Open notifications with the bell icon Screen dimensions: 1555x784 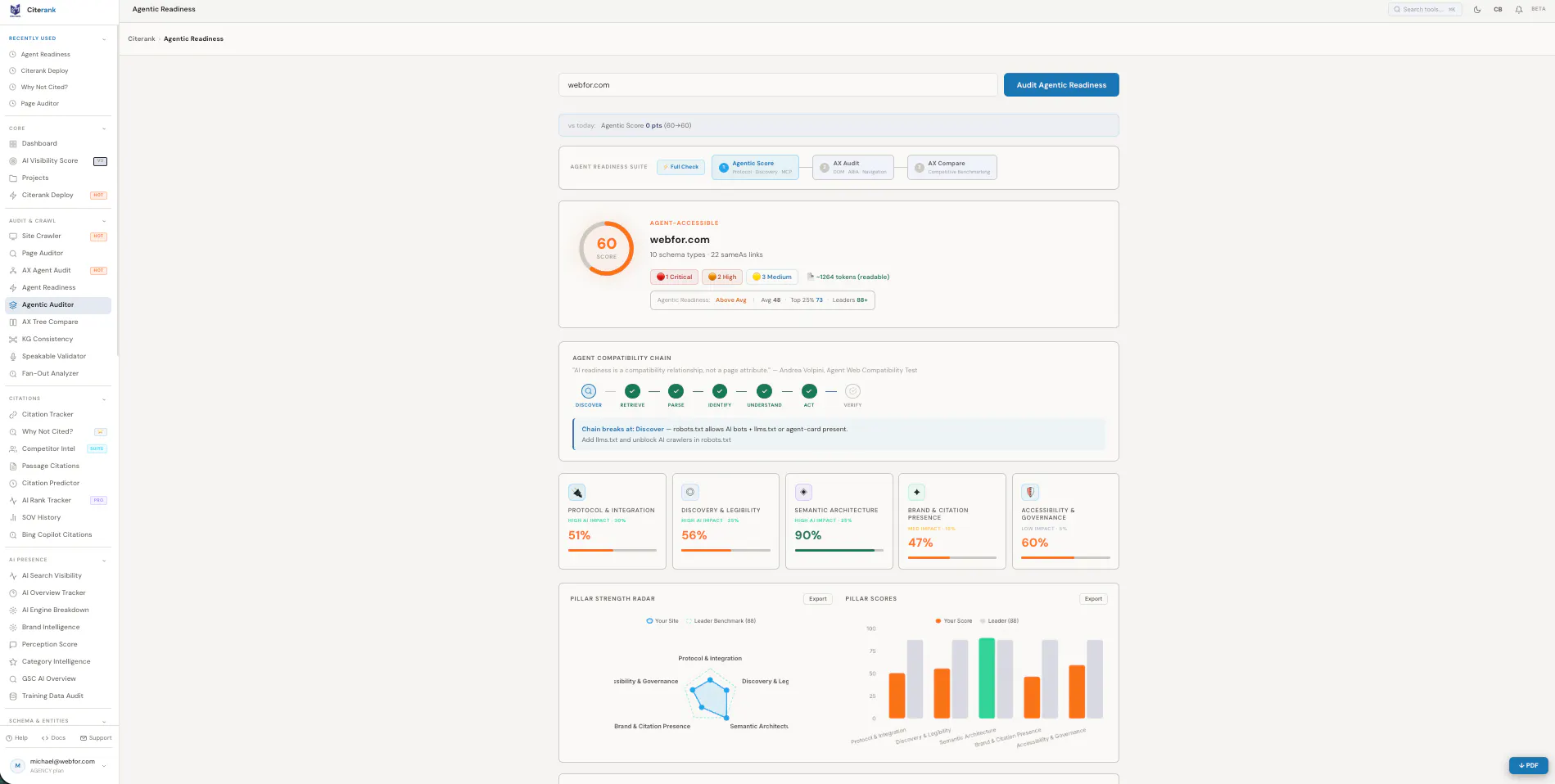1519,10
